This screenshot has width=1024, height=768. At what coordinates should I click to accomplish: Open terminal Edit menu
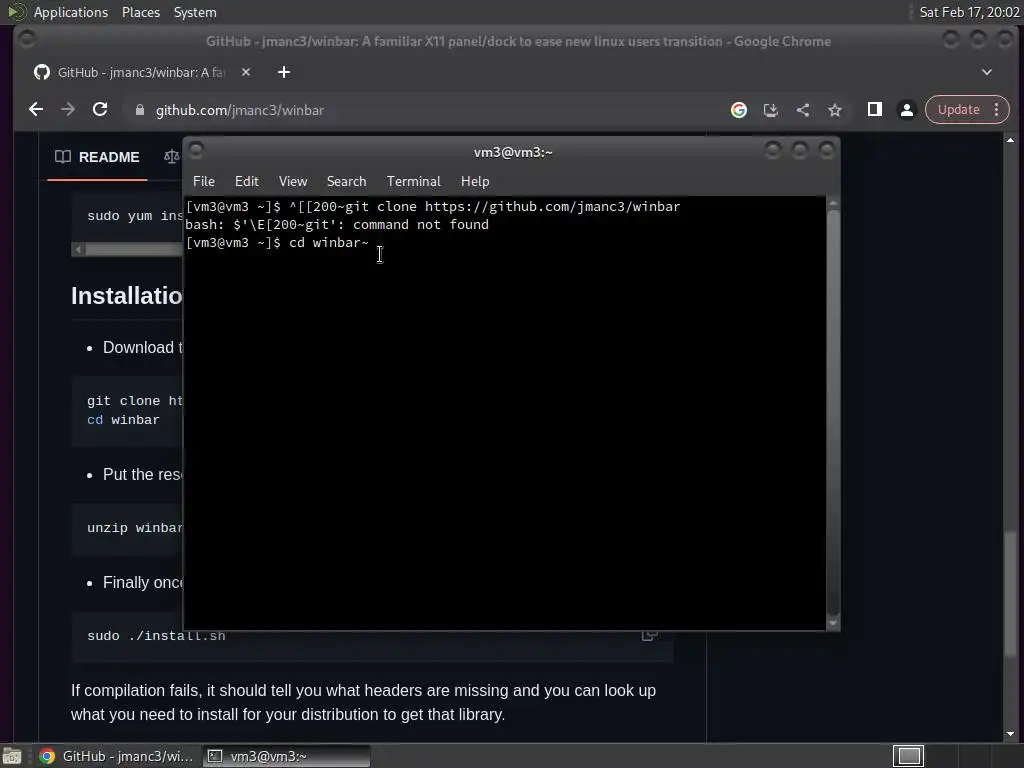click(x=247, y=182)
